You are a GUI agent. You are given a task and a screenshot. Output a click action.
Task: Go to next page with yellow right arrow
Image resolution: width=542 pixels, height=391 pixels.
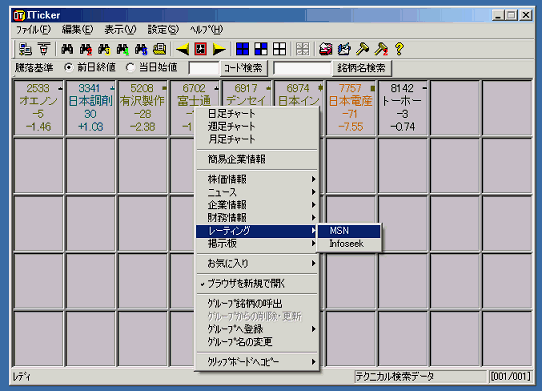[219, 49]
